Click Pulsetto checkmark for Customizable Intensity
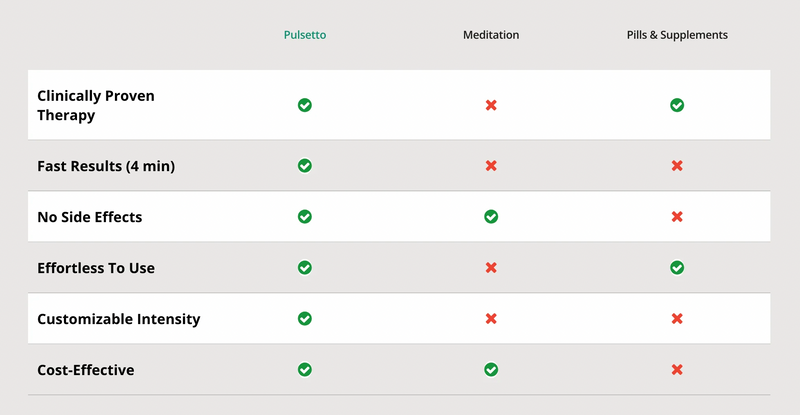The image size is (800, 415). pyautogui.click(x=305, y=319)
